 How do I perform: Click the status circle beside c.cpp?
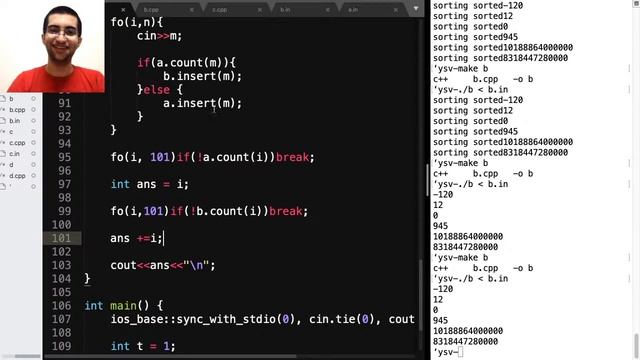[x=33, y=143]
